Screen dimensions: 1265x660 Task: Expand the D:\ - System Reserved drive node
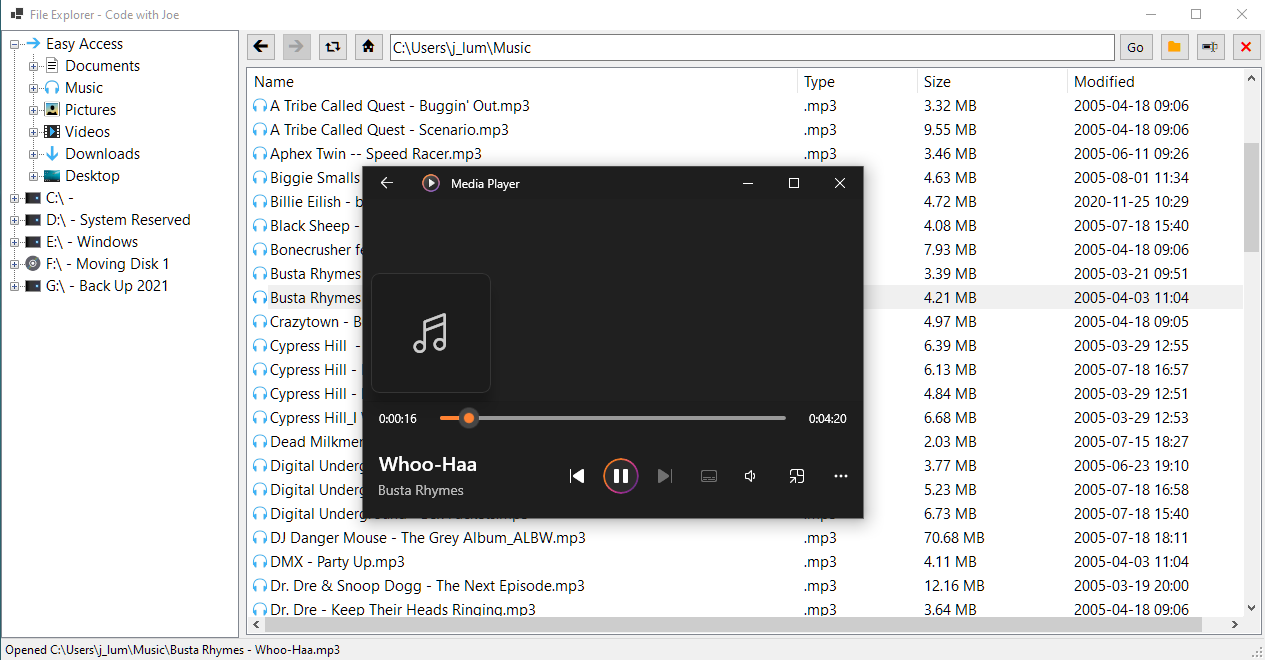[14, 219]
